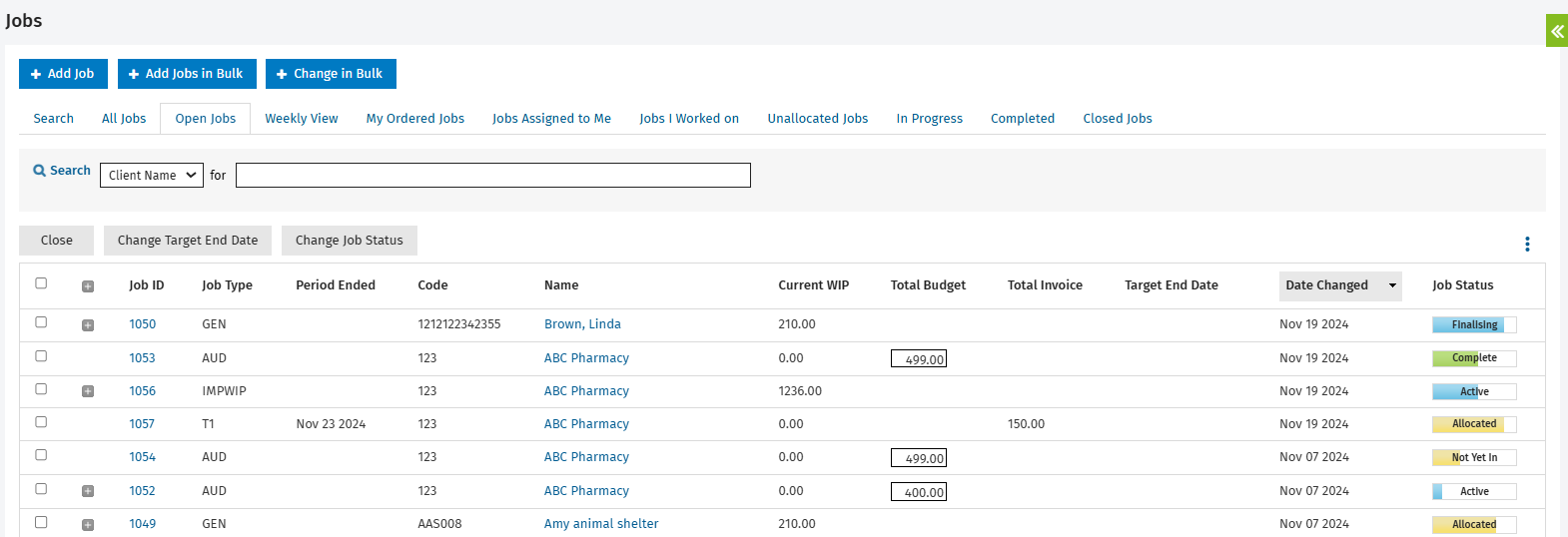Open My Ordered Jobs tab
This screenshot has height=537, width=1568.
tap(415, 118)
